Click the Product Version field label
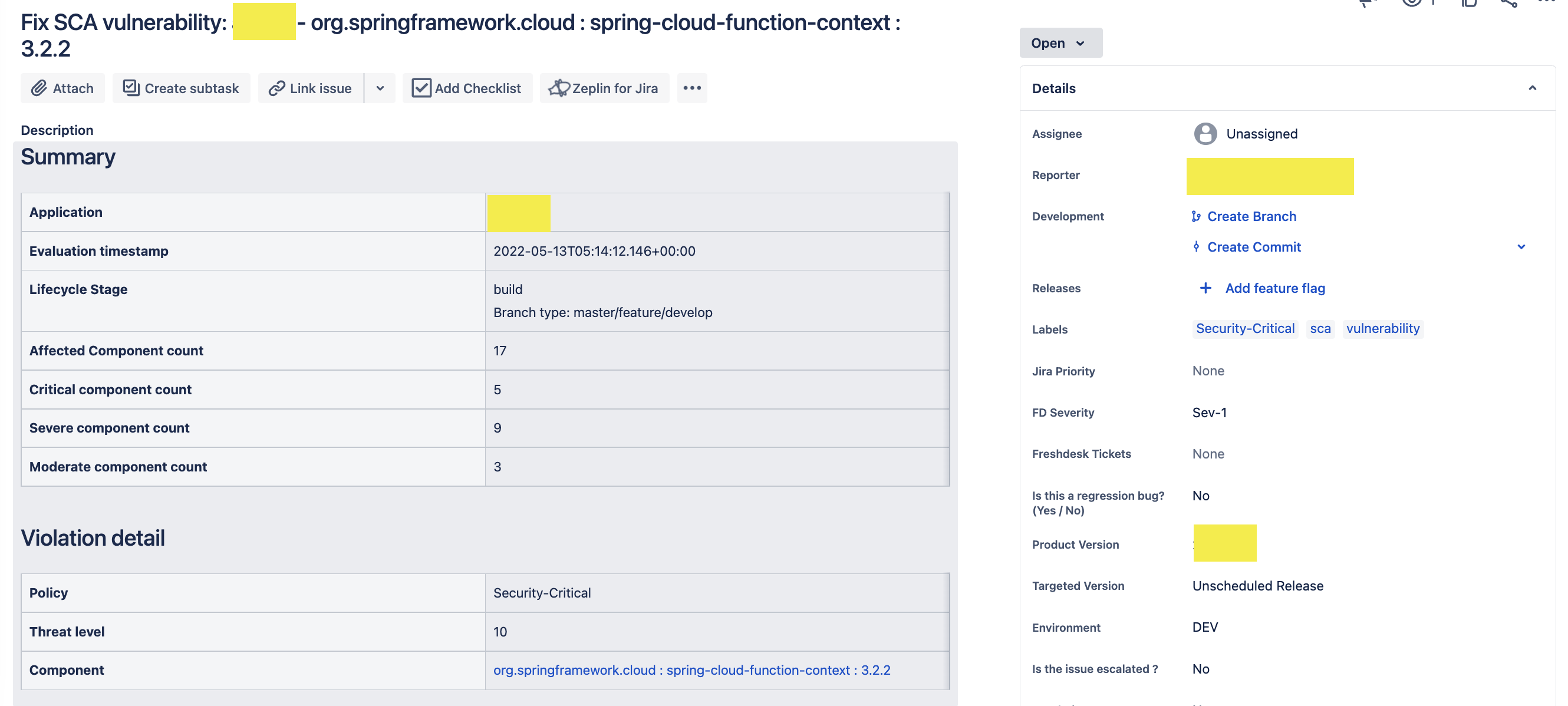Screen dimensions: 1568x706 (1075, 545)
